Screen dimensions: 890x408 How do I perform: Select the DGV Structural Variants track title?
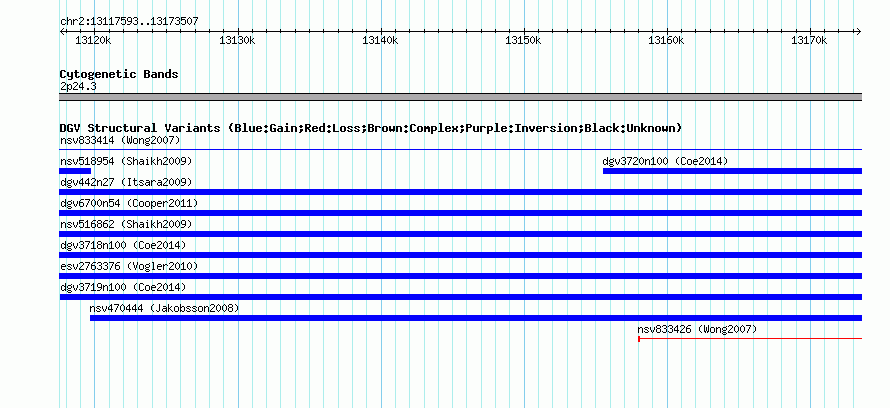tap(371, 128)
